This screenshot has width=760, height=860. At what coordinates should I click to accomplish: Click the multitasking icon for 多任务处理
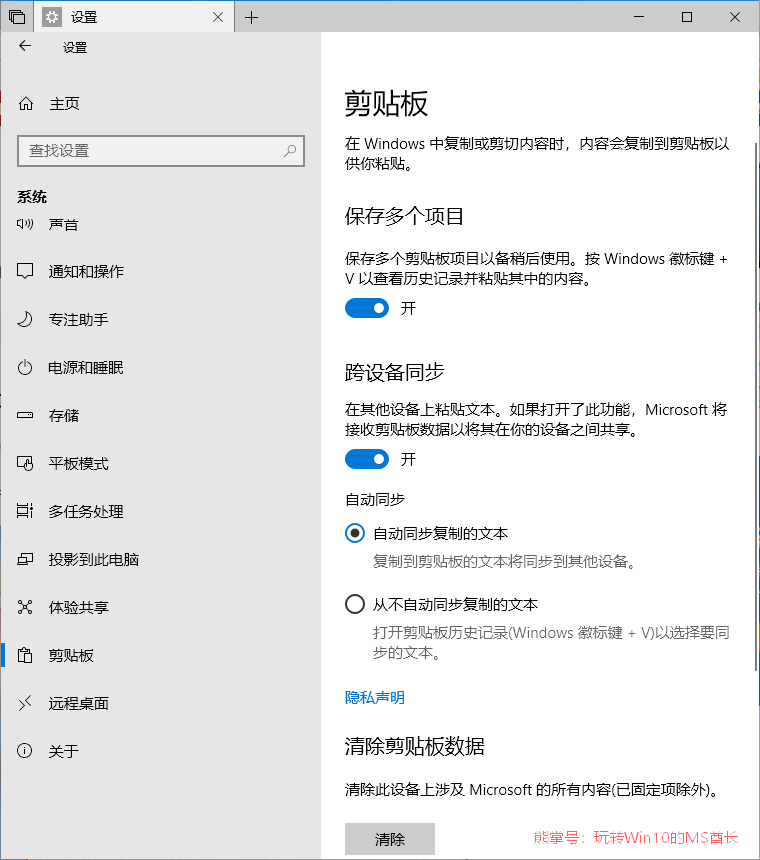click(25, 511)
